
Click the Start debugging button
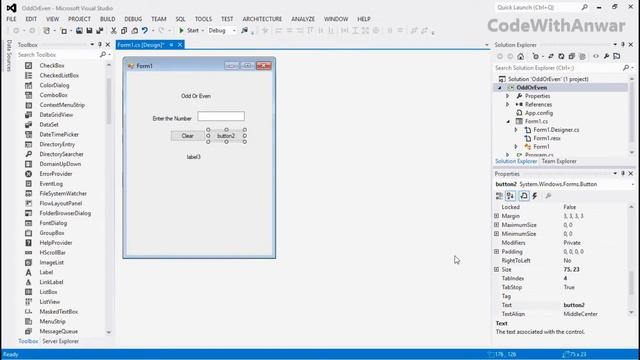(x=189, y=31)
